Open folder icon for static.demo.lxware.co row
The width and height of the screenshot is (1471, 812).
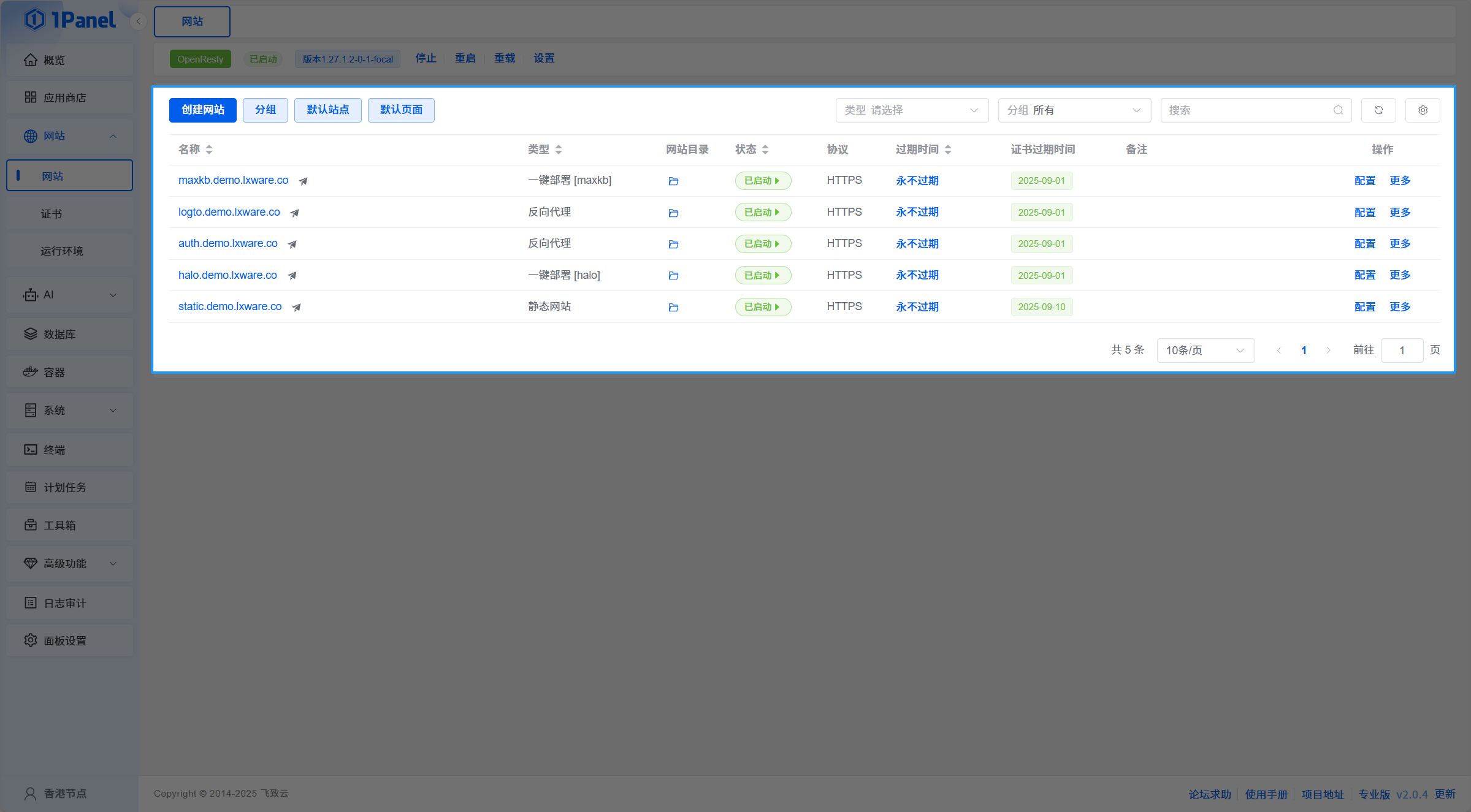[673, 308]
